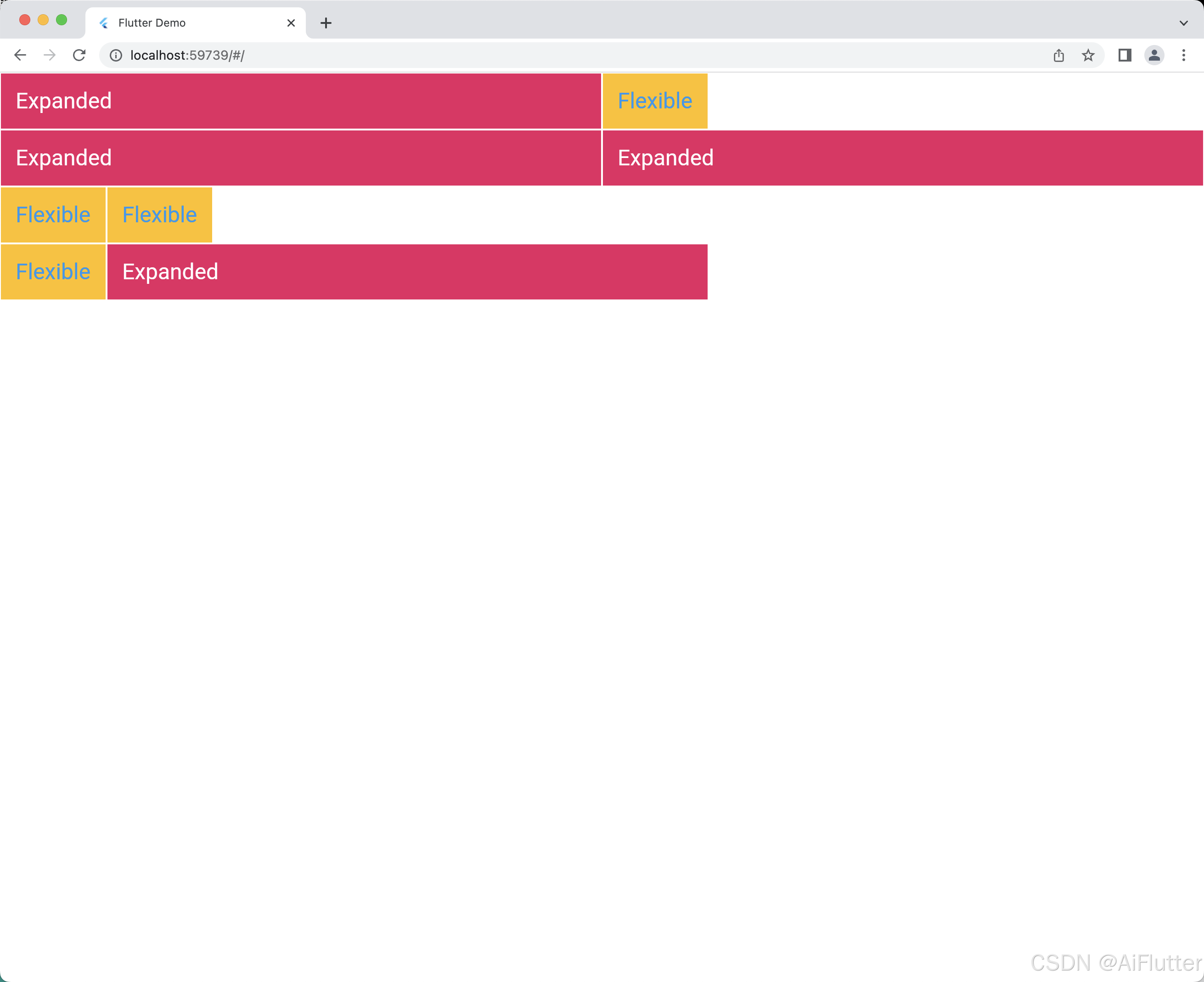Reload the localhost page
Screen dimensions: 1204x982
[x=79, y=55]
